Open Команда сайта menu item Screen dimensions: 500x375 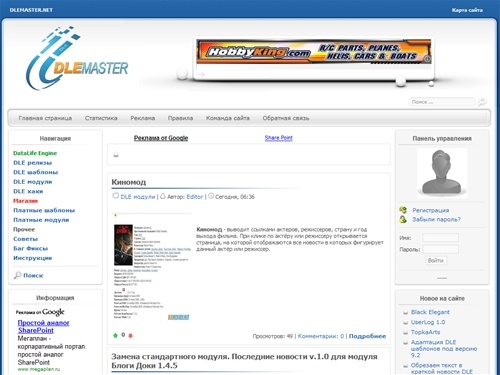click(228, 118)
